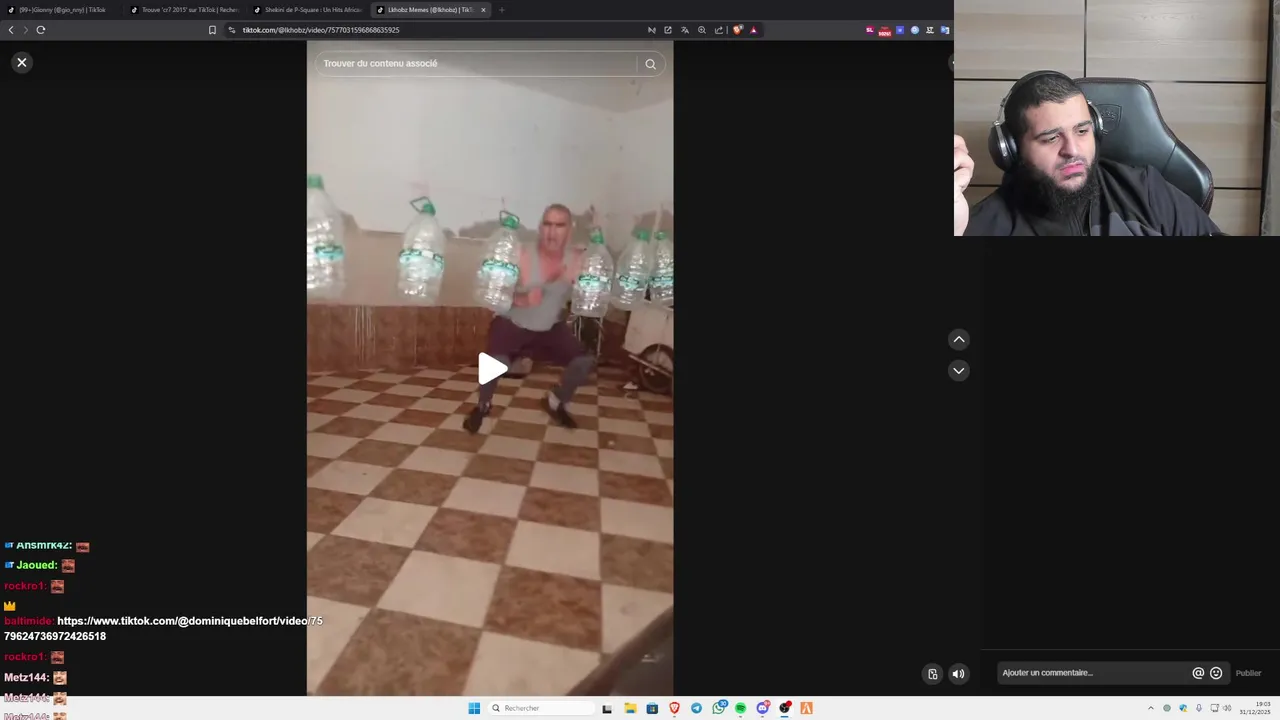The width and height of the screenshot is (1280, 720).
Task: Open Microsoft Store from the taskbar
Action: click(x=652, y=708)
